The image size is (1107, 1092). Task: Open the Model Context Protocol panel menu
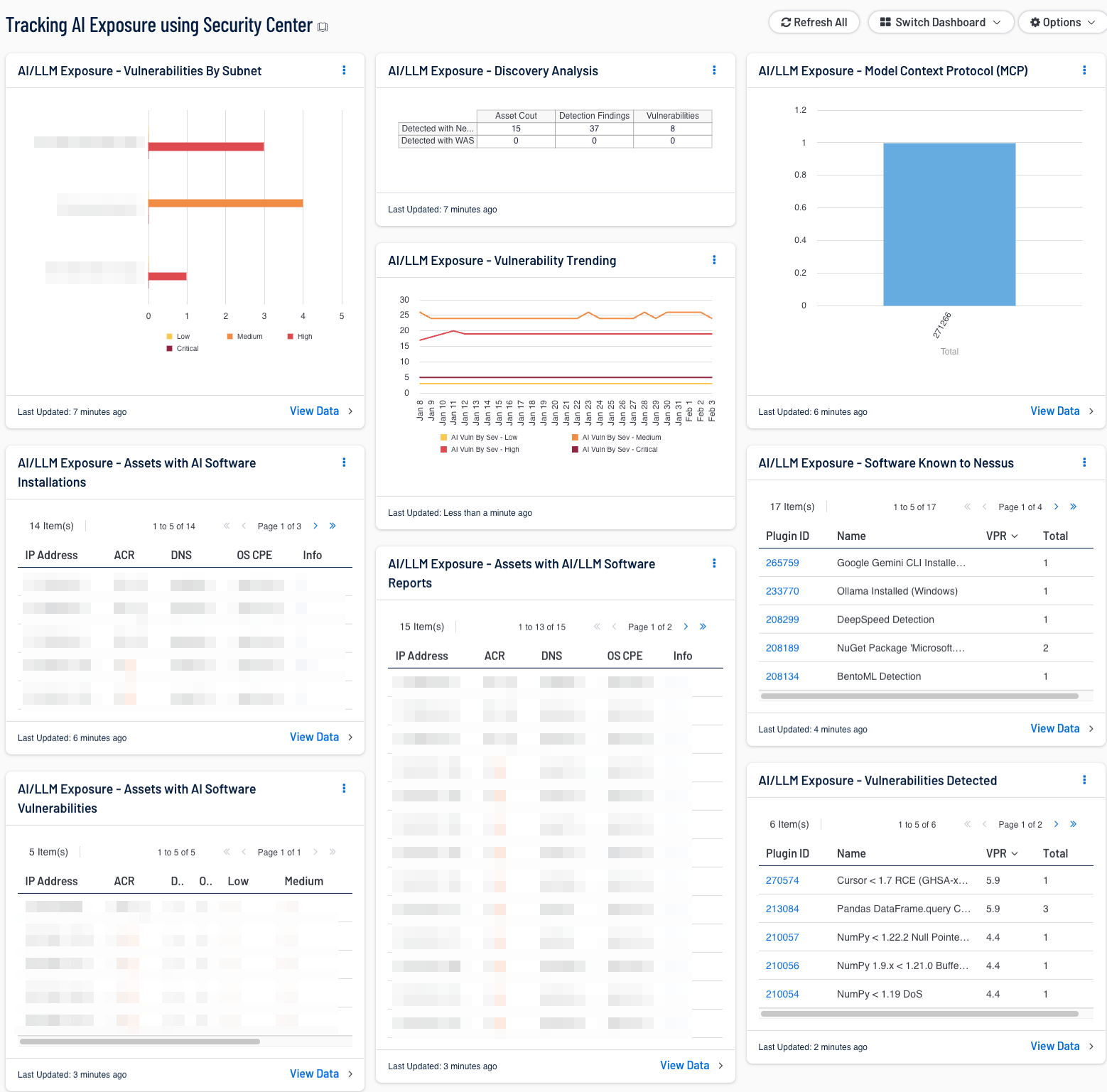(x=1084, y=70)
